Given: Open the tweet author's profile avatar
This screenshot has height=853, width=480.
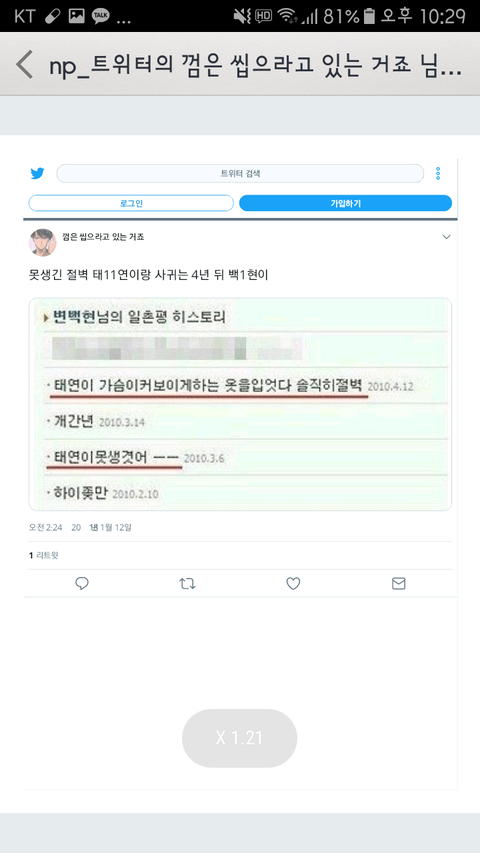Looking at the screenshot, I should [x=42, y=242].
